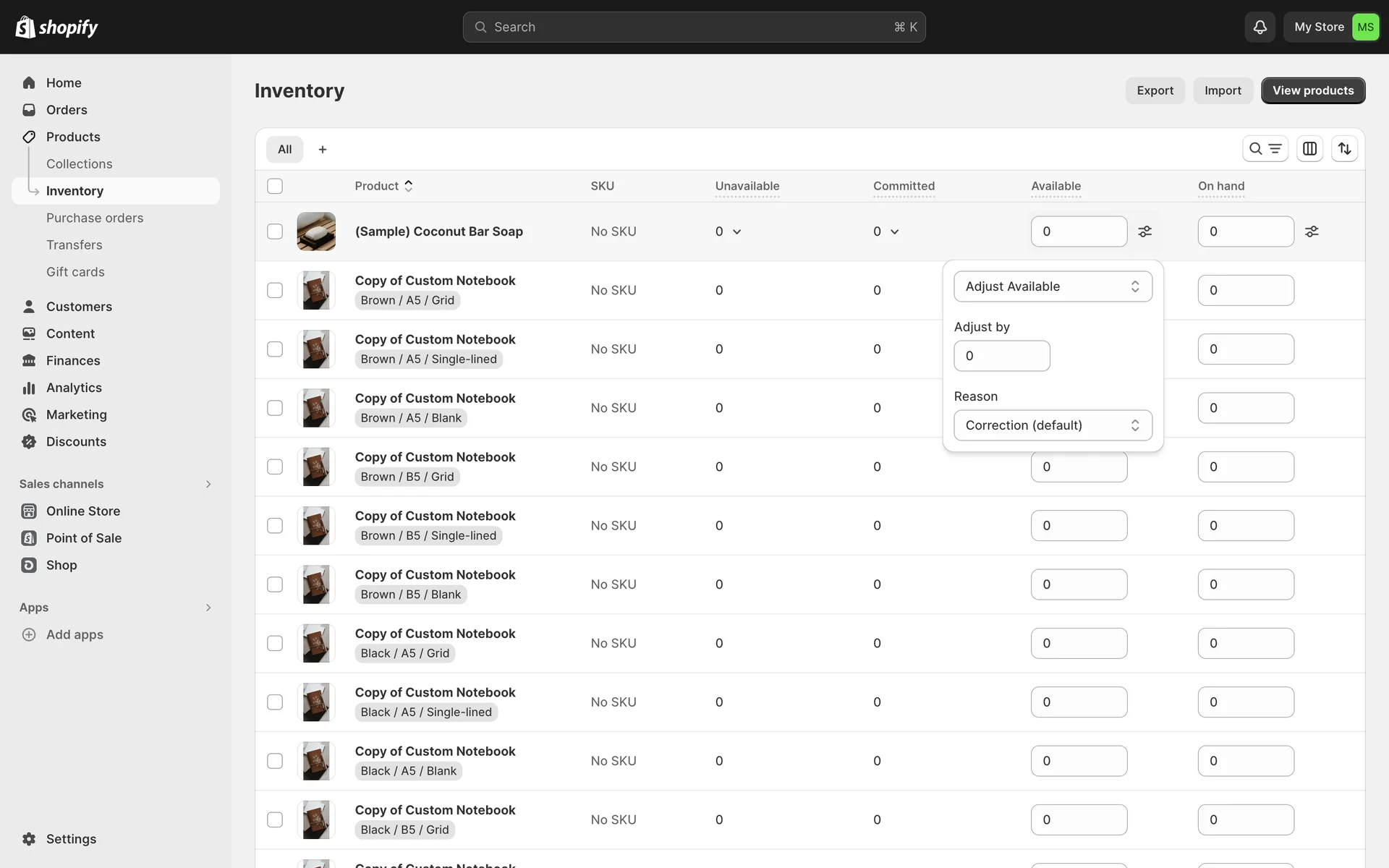This screenshot has width=1389, height=868.
Task: Click the Shopify logo
Action: [x=56, y=27]
